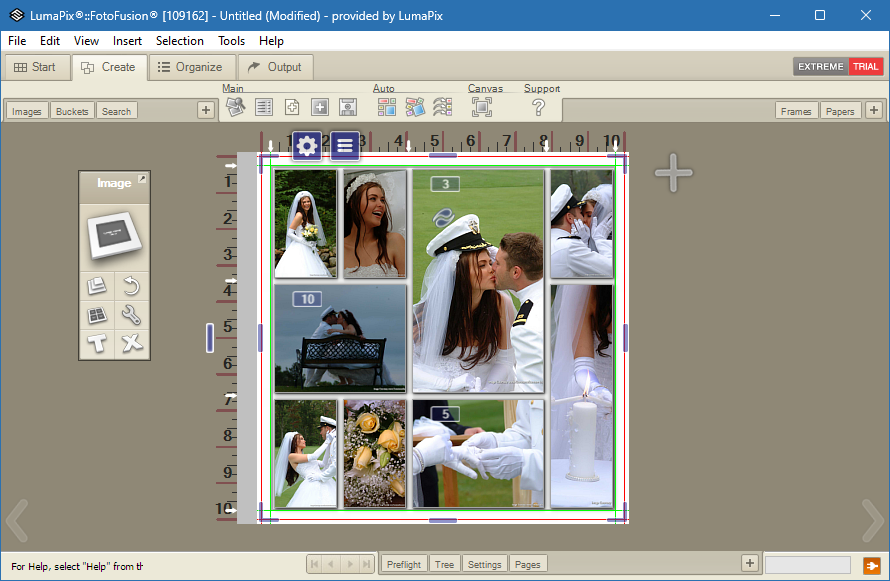Viewport: 890px width, 581px height.
Task: Select the white candle photo
Action: tap(582, 396)
